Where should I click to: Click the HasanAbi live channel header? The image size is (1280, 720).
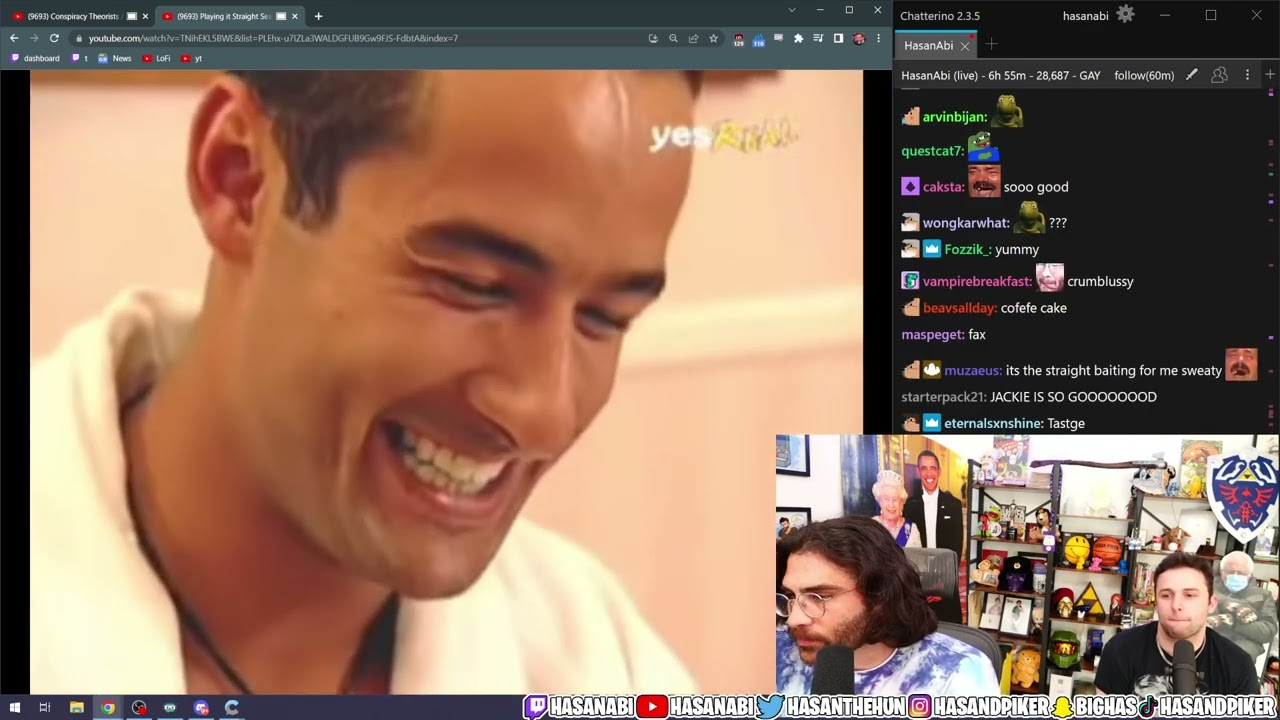tap(1001, 75)
